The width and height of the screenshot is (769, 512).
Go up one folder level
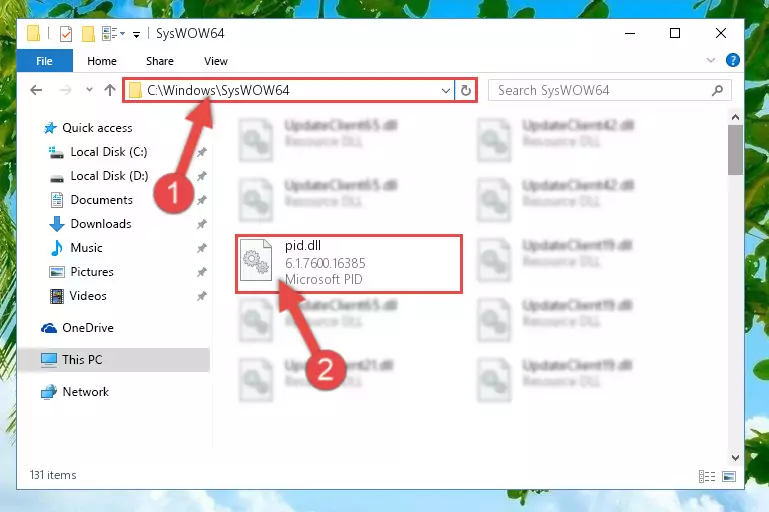click(110, 90)
